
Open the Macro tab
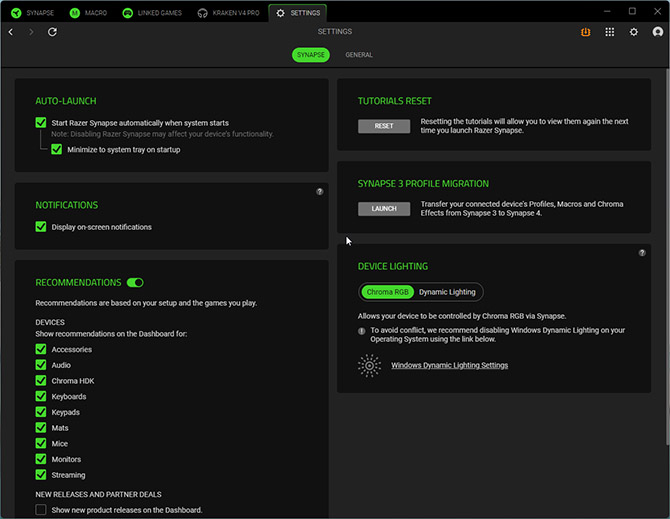(x=88, y=13)
